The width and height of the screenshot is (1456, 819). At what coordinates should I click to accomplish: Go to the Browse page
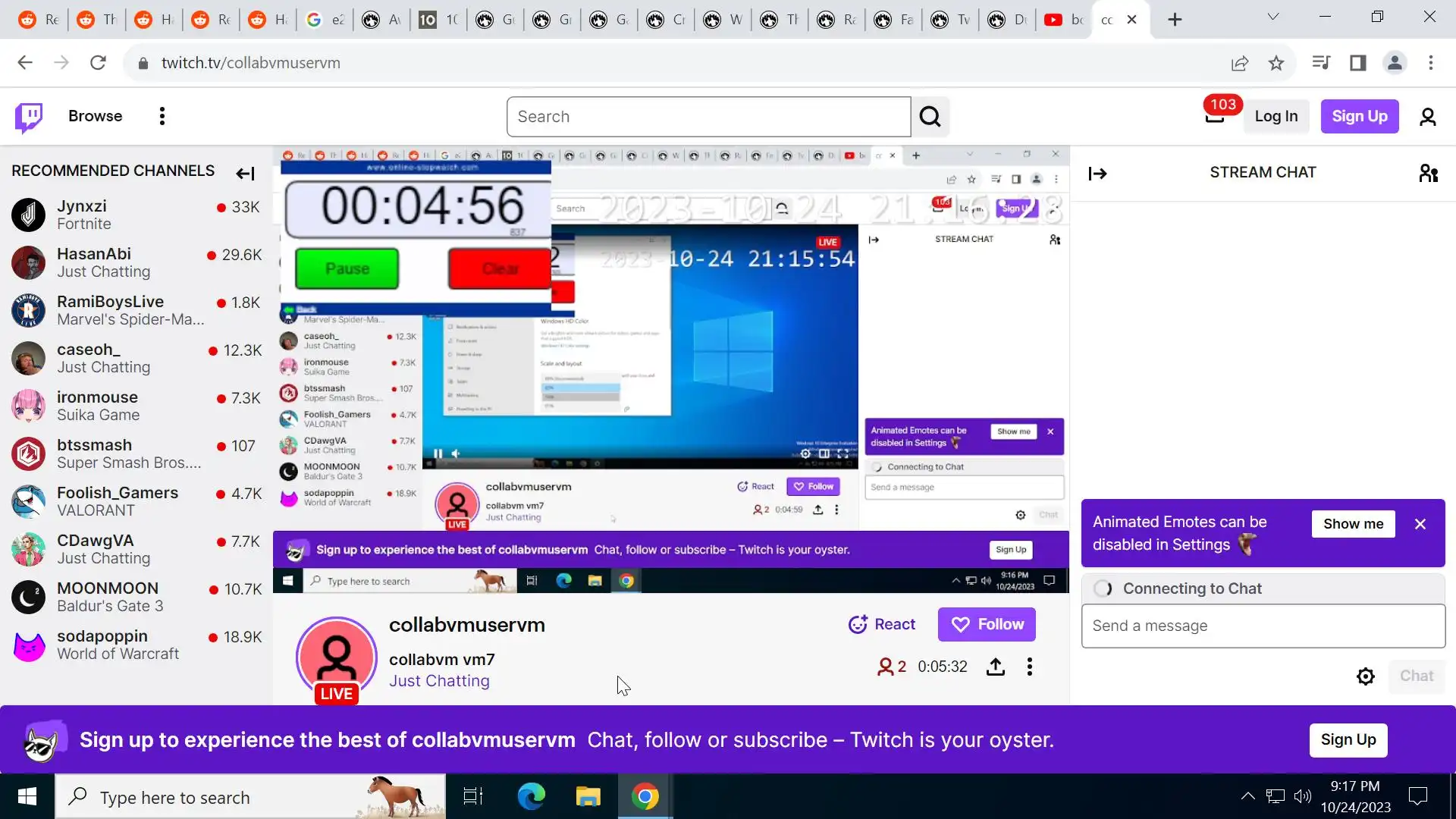coord(95,116)
